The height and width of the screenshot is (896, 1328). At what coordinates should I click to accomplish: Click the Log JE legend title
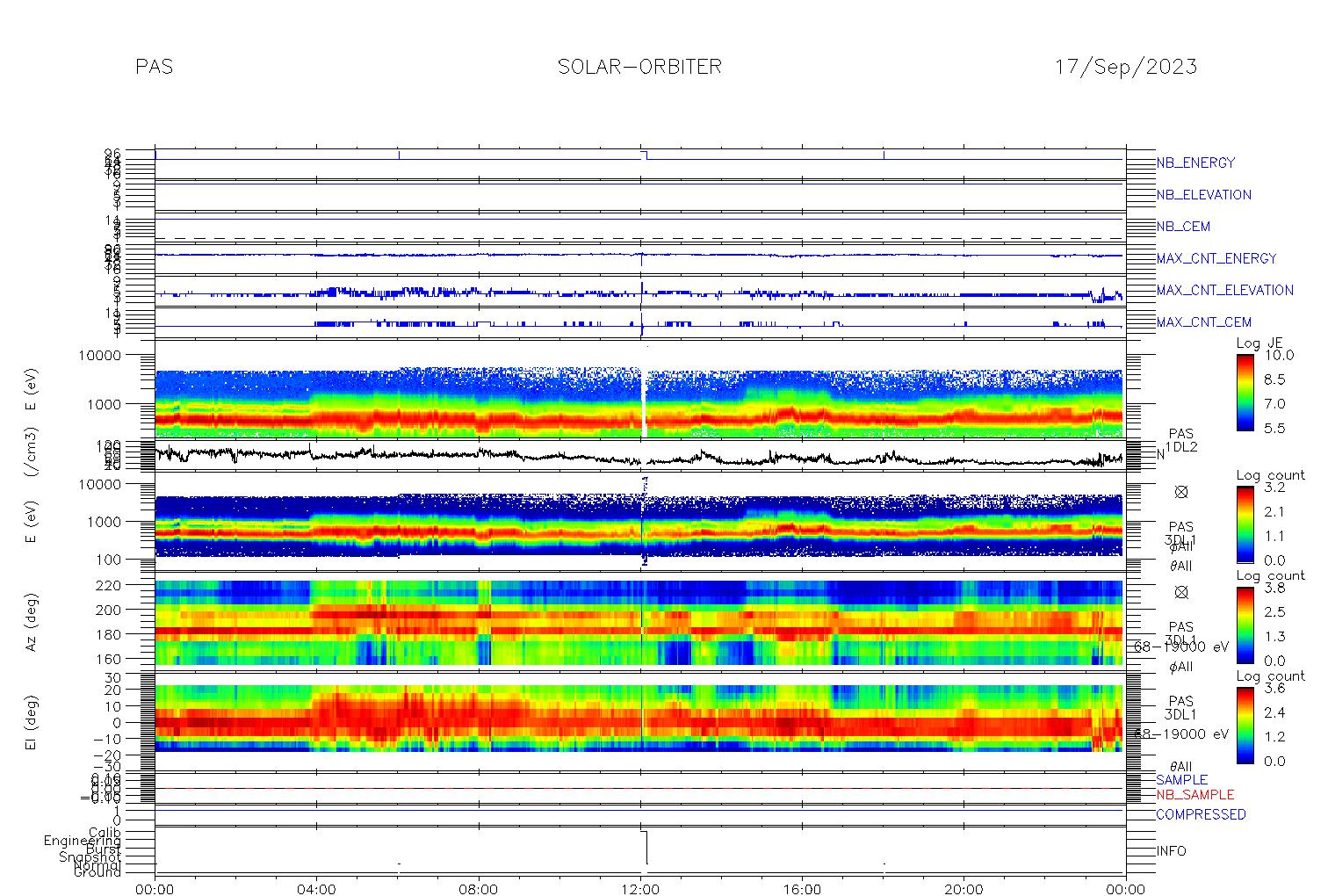point(1259,343)
